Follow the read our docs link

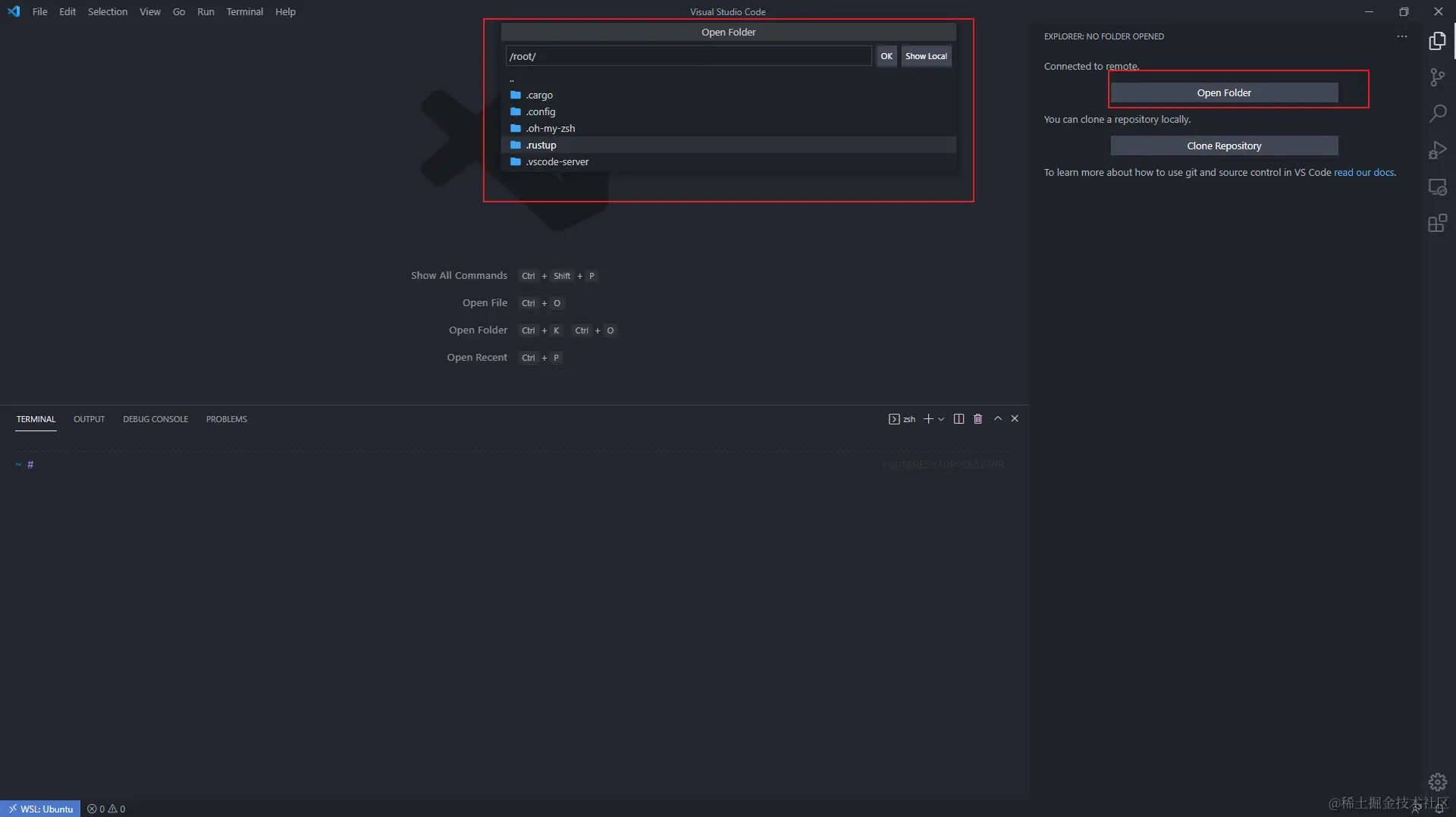coord(1363,173)
